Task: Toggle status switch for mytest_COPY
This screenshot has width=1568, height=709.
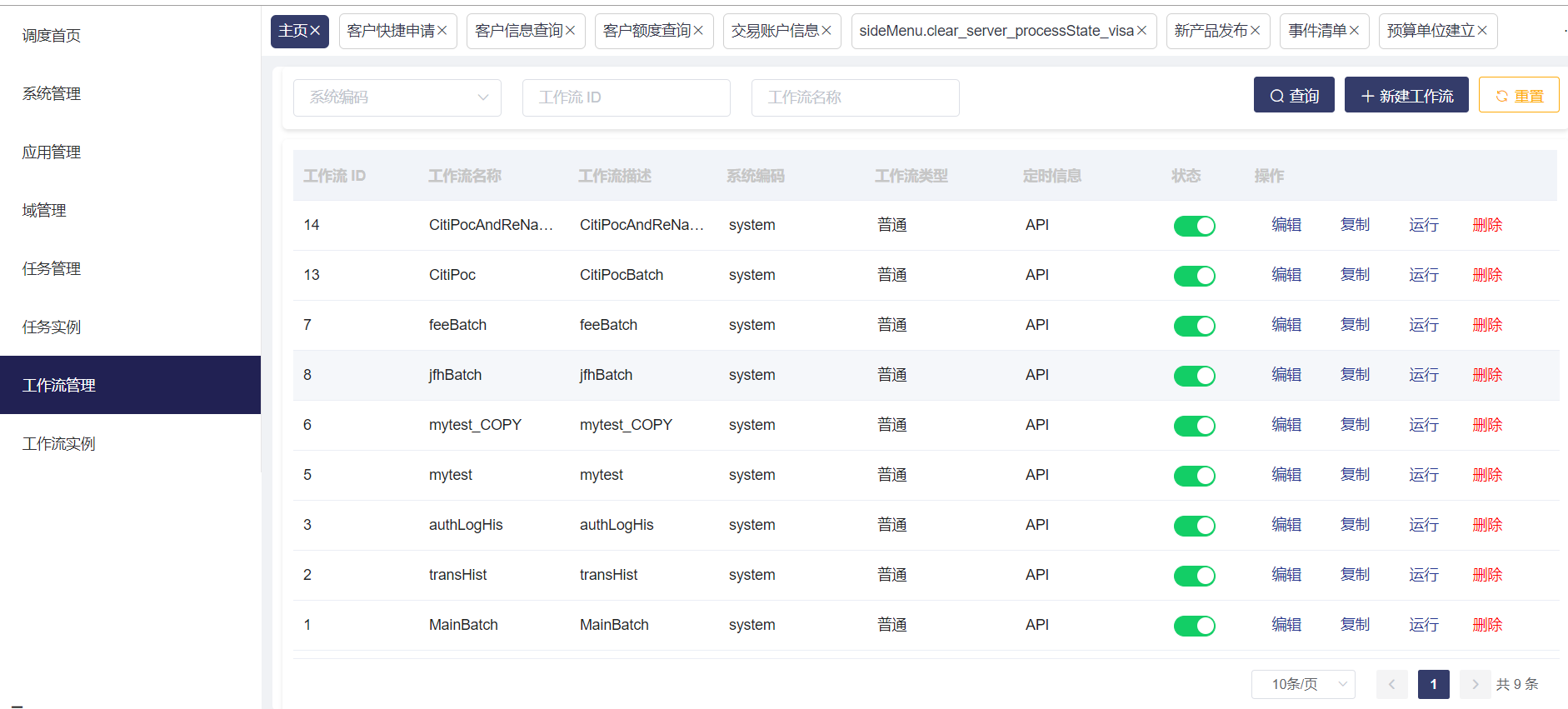Action: (1194, 426)
